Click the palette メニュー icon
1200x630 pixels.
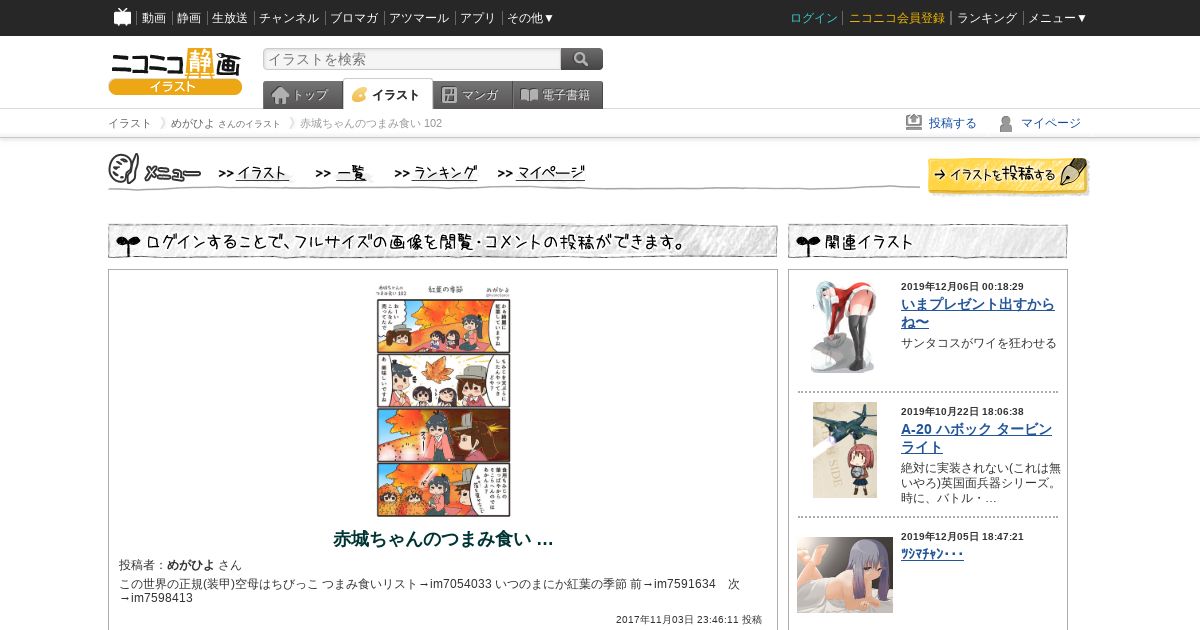(123, 169)
